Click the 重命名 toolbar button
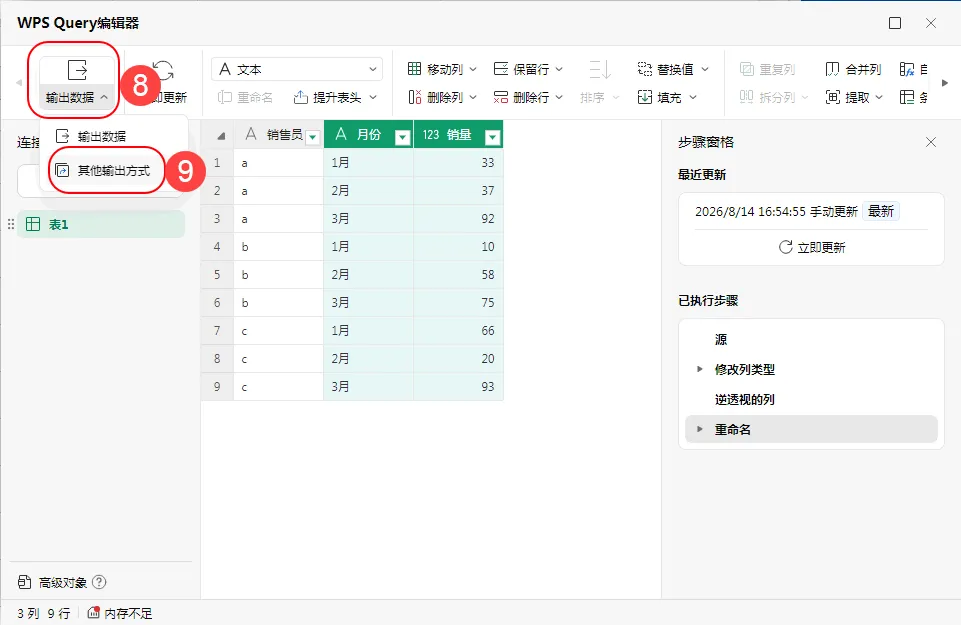This screenshot has width=961, height=625. (x=245, y=97)
